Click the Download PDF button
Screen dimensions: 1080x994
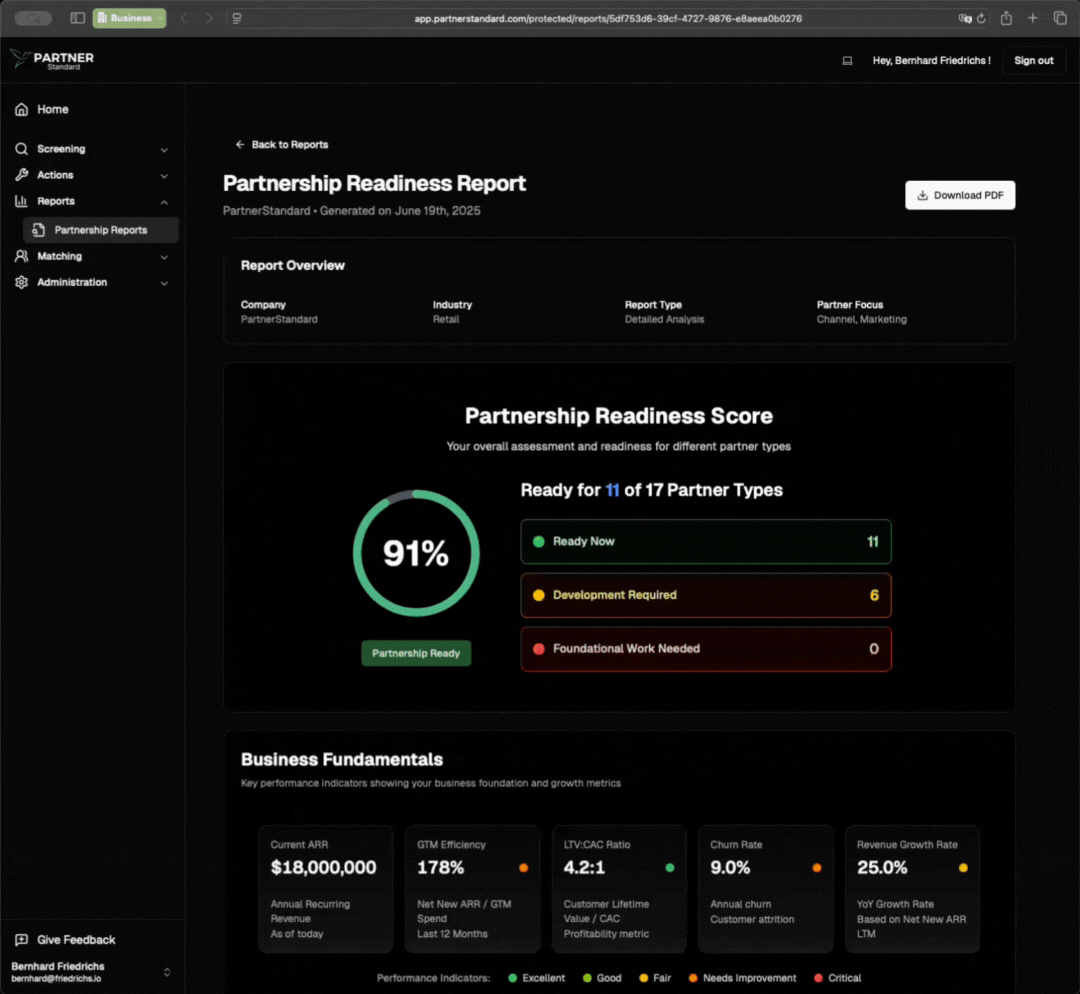pos(959,196)
